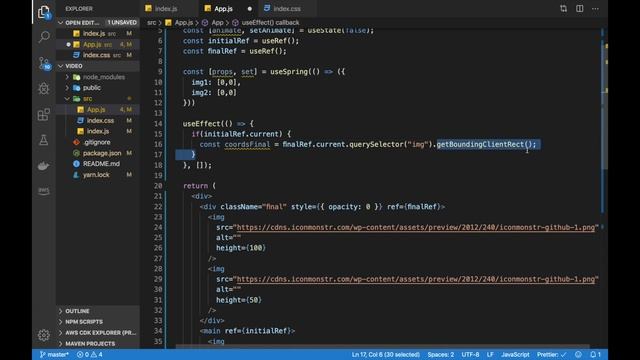Viewport: 640px width, 360px height.
Task: Click the unsaved dot on App.js tab
Action: (250, 9)
